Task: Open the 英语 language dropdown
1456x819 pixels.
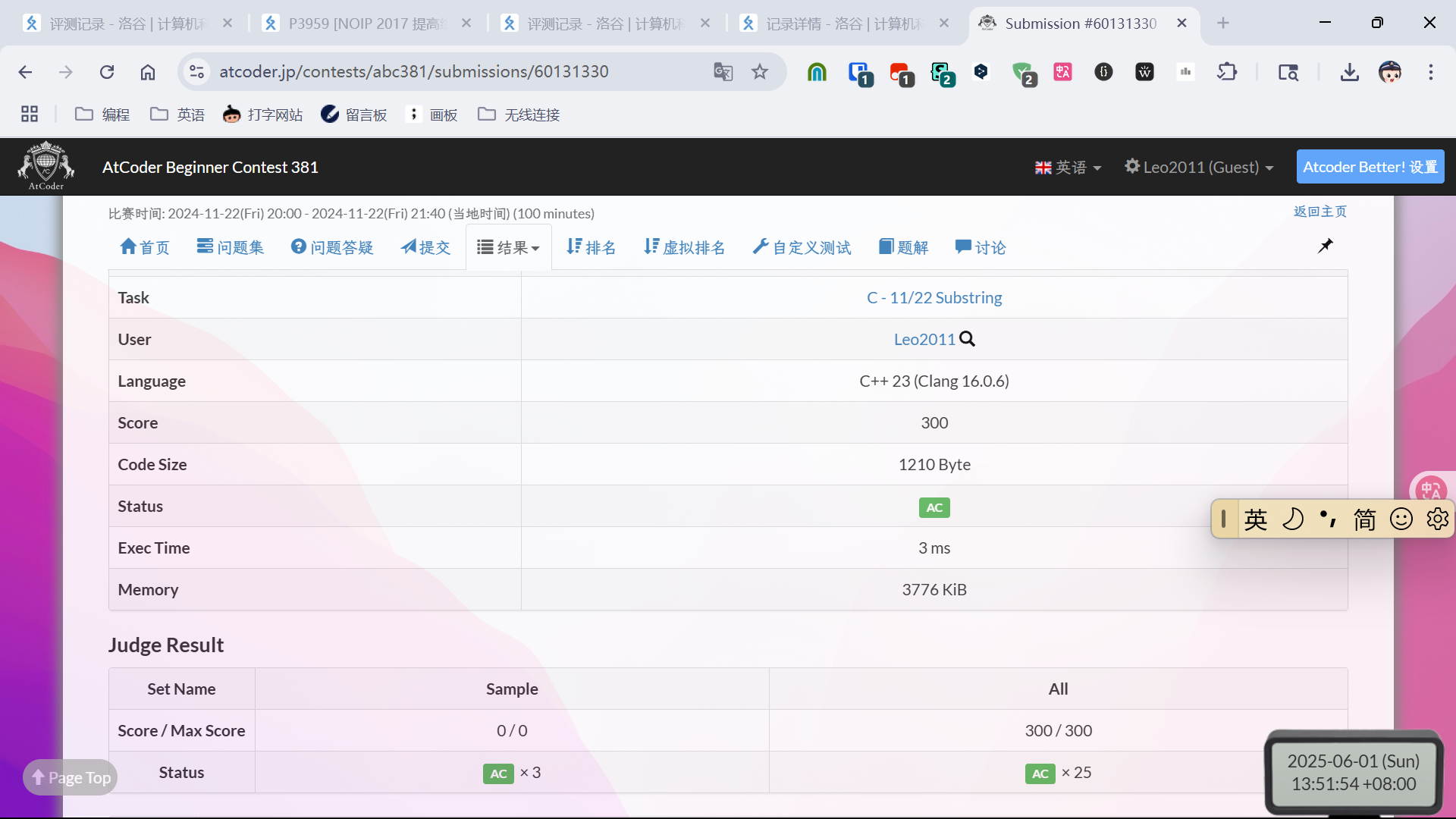Action: coord(1068,167)
